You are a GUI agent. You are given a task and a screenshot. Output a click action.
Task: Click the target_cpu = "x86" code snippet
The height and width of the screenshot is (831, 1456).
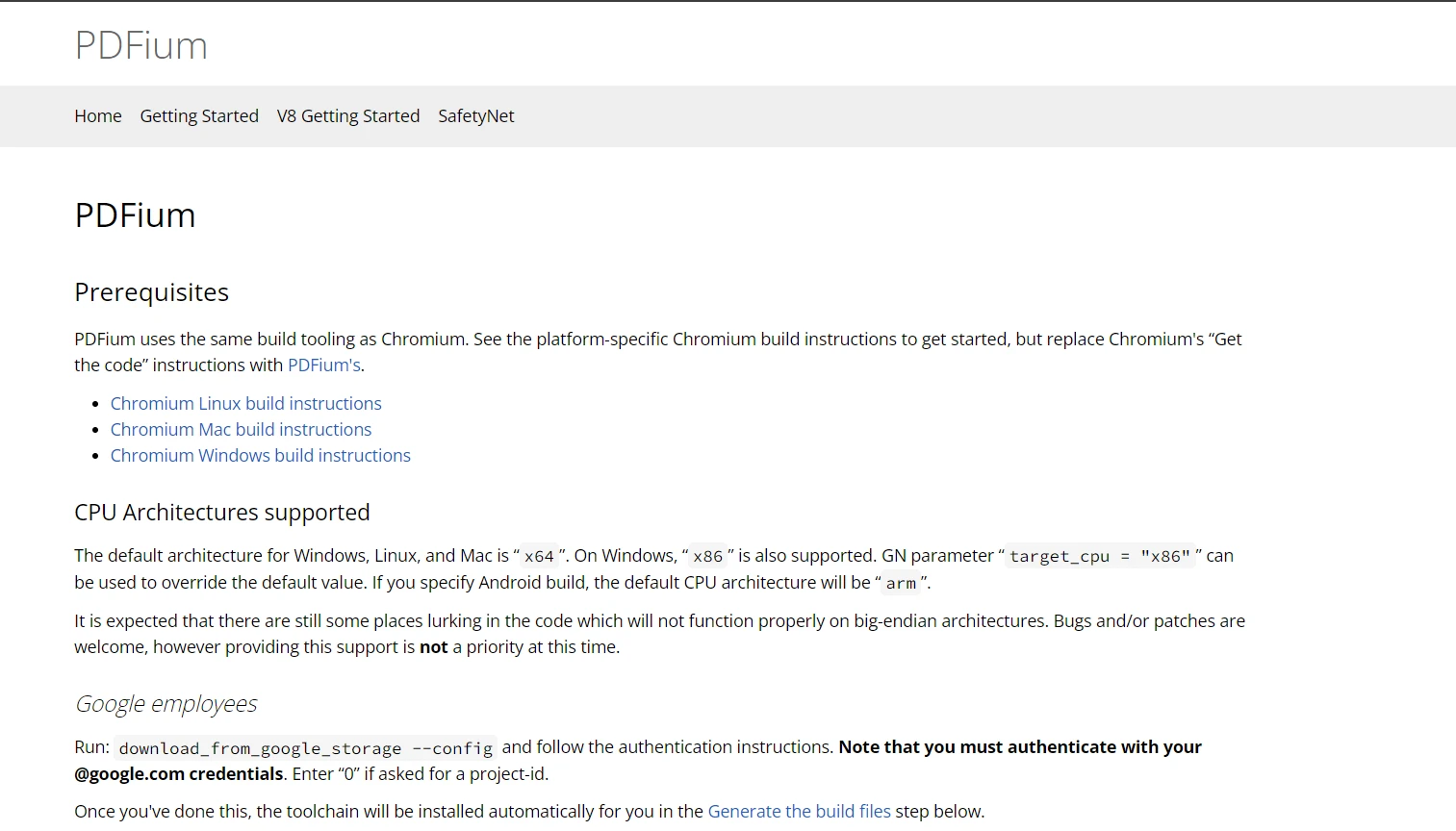[x=1100, y=556]
